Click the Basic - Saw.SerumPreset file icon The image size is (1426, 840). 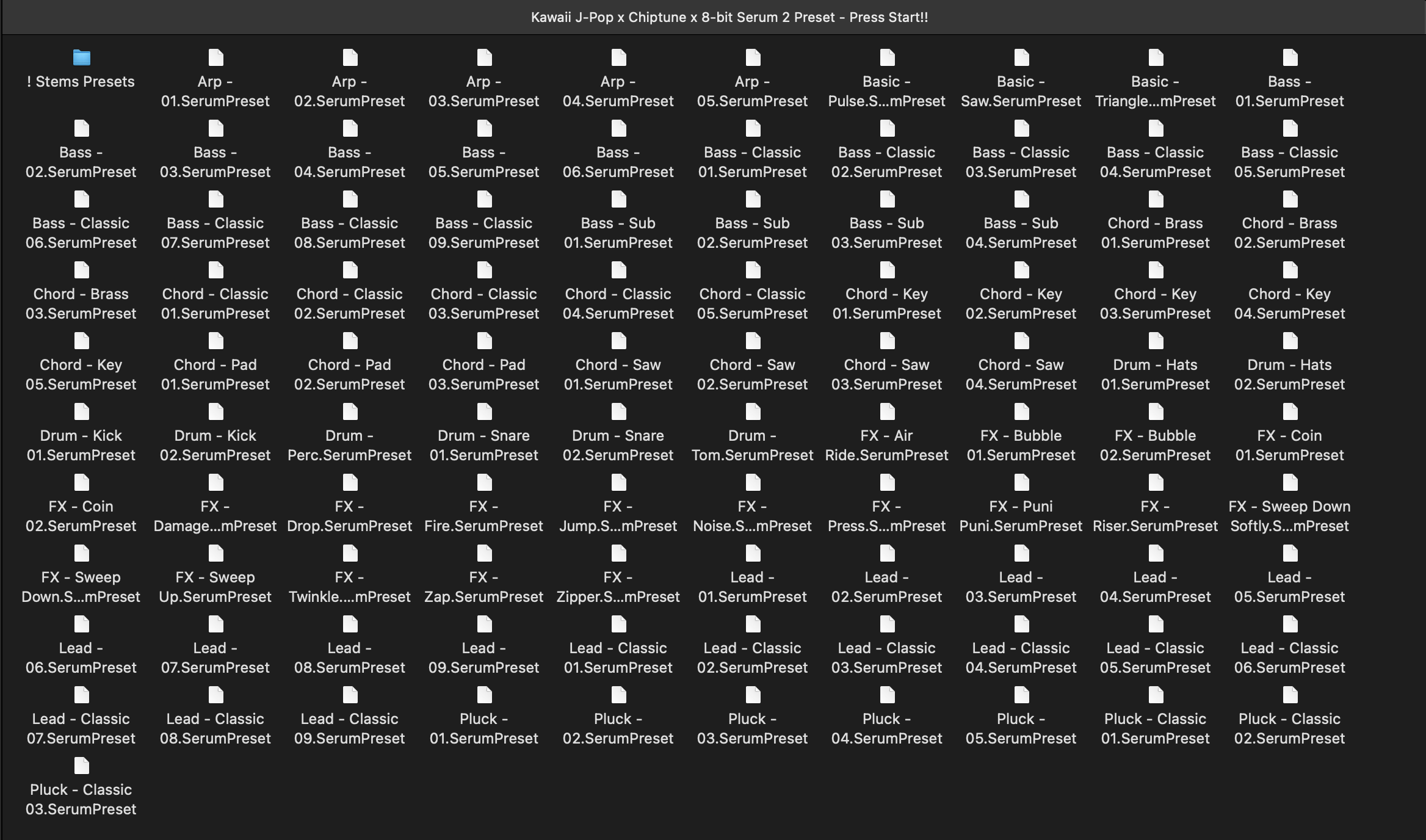coord(1021,58)
